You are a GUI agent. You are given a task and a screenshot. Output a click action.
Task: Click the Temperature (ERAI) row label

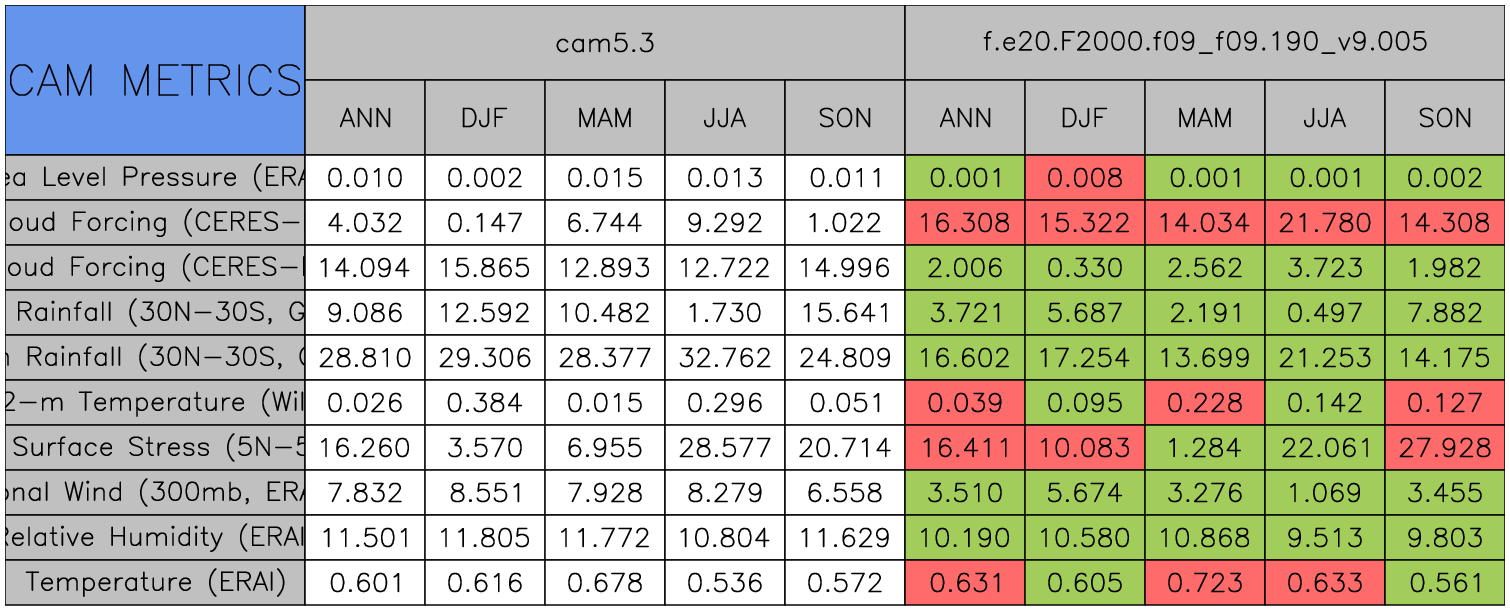pos(155,583)
